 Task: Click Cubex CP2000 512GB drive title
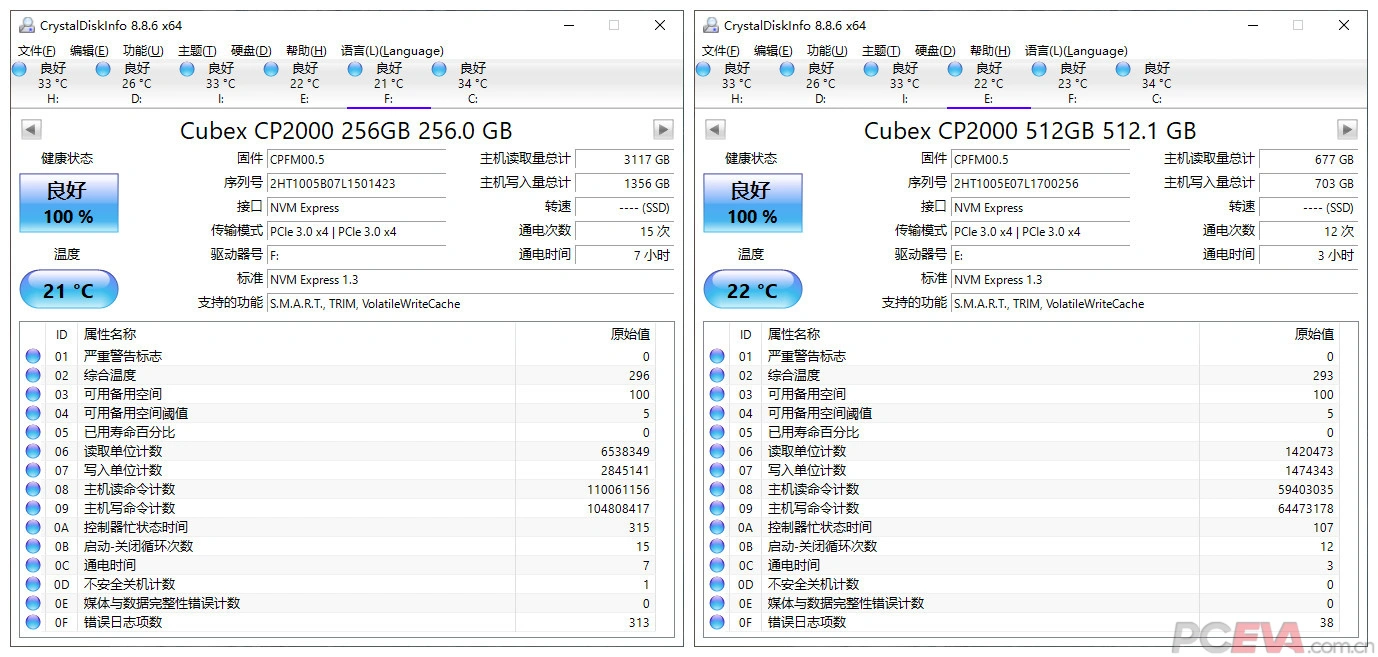tap(1030, 130)
